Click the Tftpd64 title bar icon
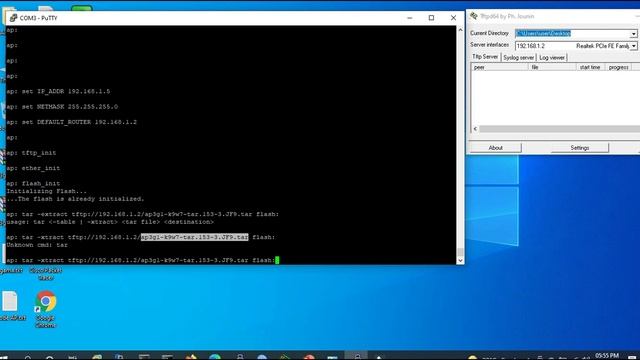Screen dimensions: 640x360 click(x=474, y=16)
